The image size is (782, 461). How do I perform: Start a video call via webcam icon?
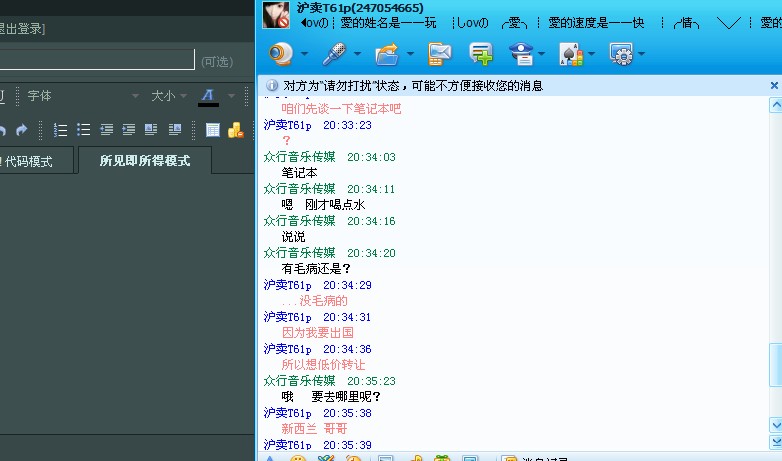(281, 54)
